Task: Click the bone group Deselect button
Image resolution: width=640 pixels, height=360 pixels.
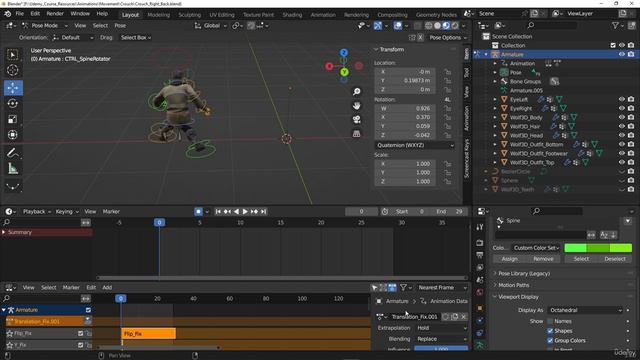Action: 615,259
